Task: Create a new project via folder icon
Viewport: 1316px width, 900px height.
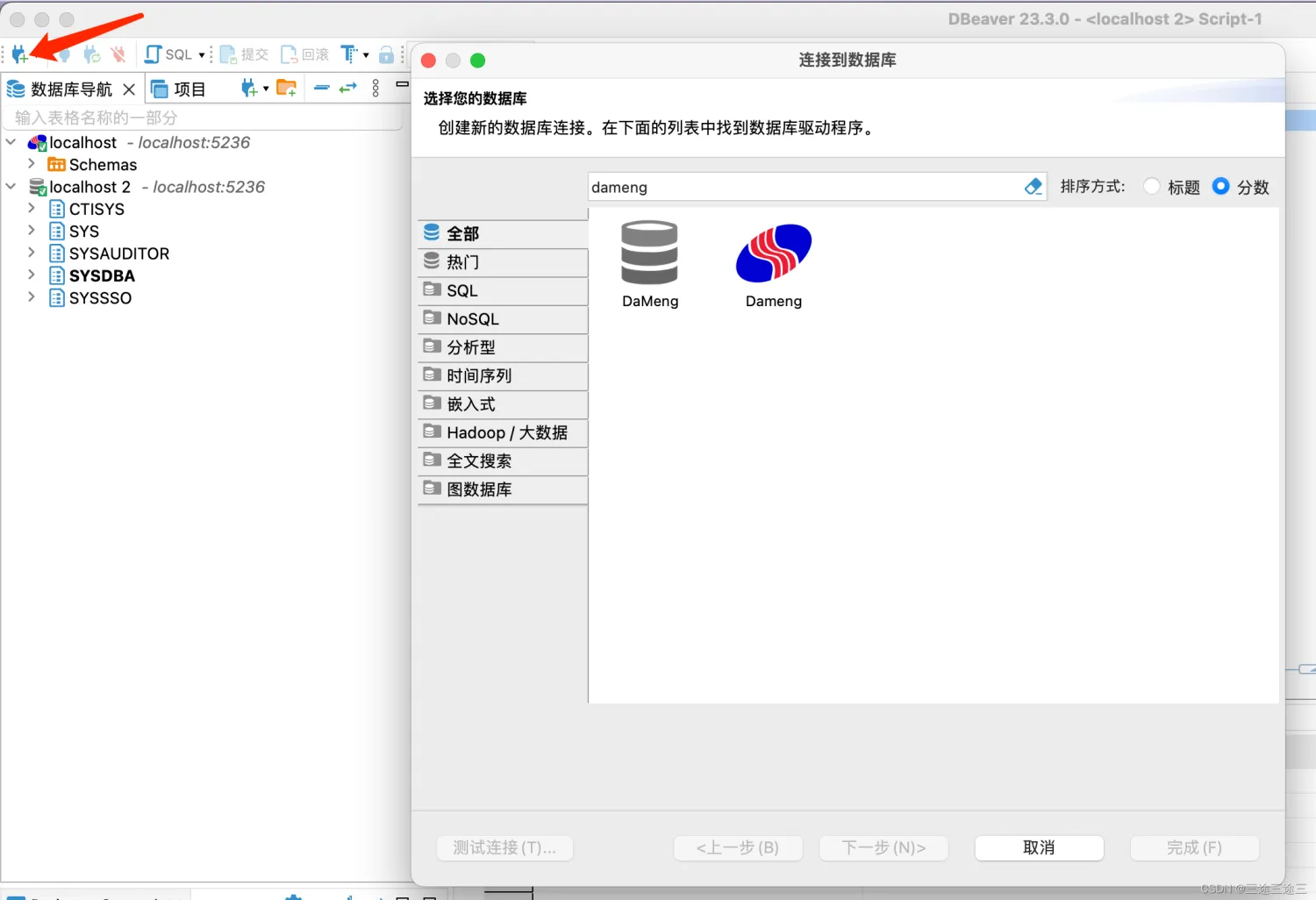Action: coord(286,88)
